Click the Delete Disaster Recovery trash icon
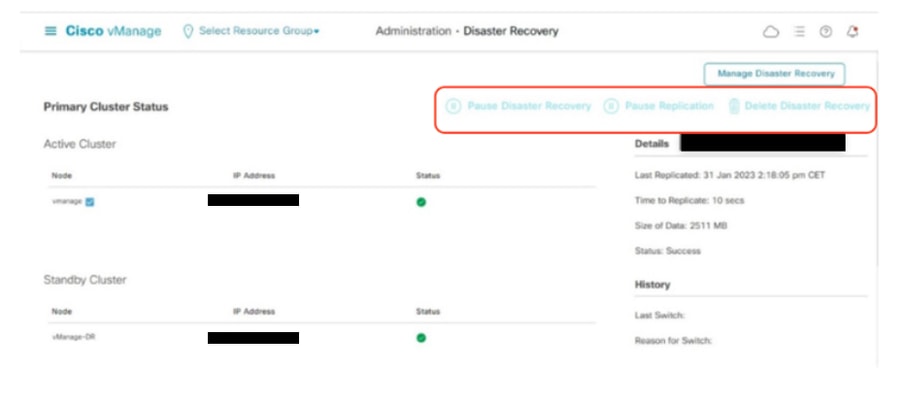 [734, 106]
